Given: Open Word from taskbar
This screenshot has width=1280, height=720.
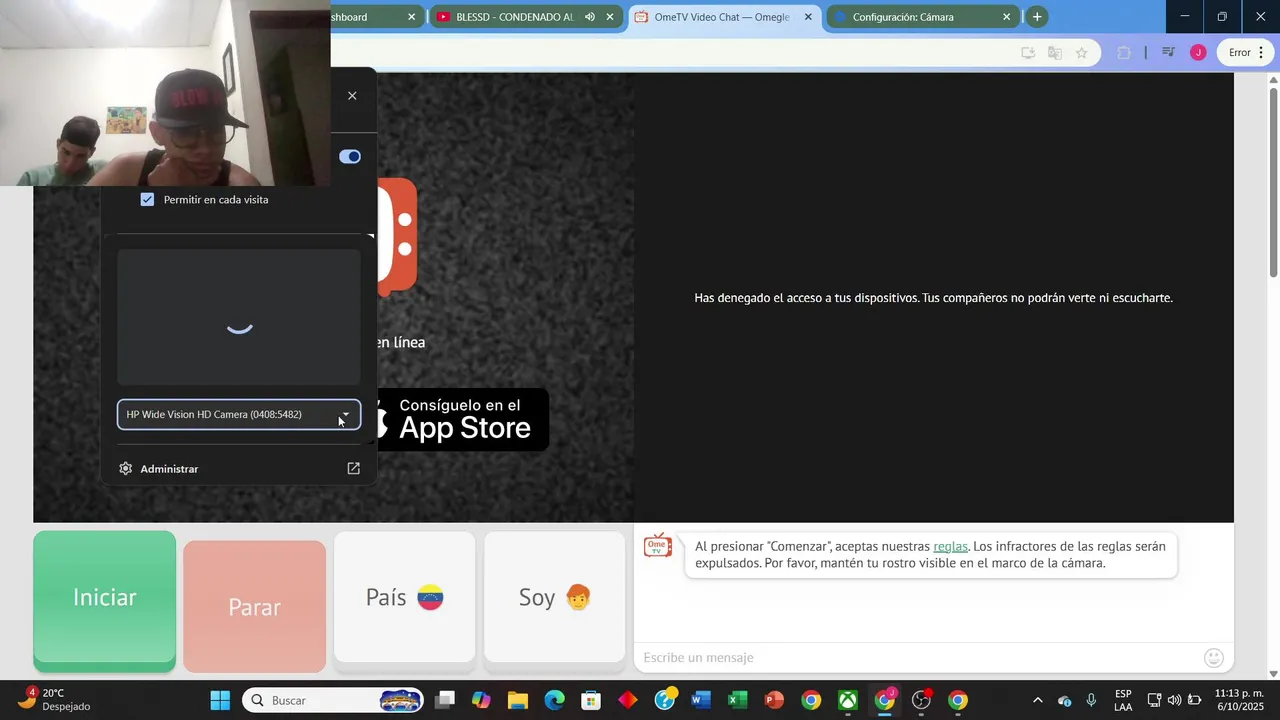Looking at the screenshot, I should coord(701,700).
